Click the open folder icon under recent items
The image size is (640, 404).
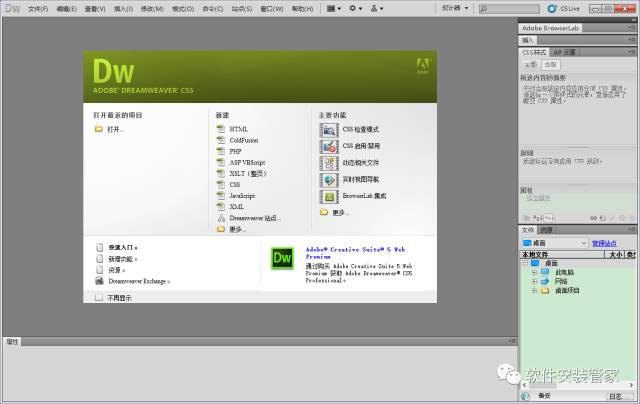pyautogui.click(x=99, y=129)
